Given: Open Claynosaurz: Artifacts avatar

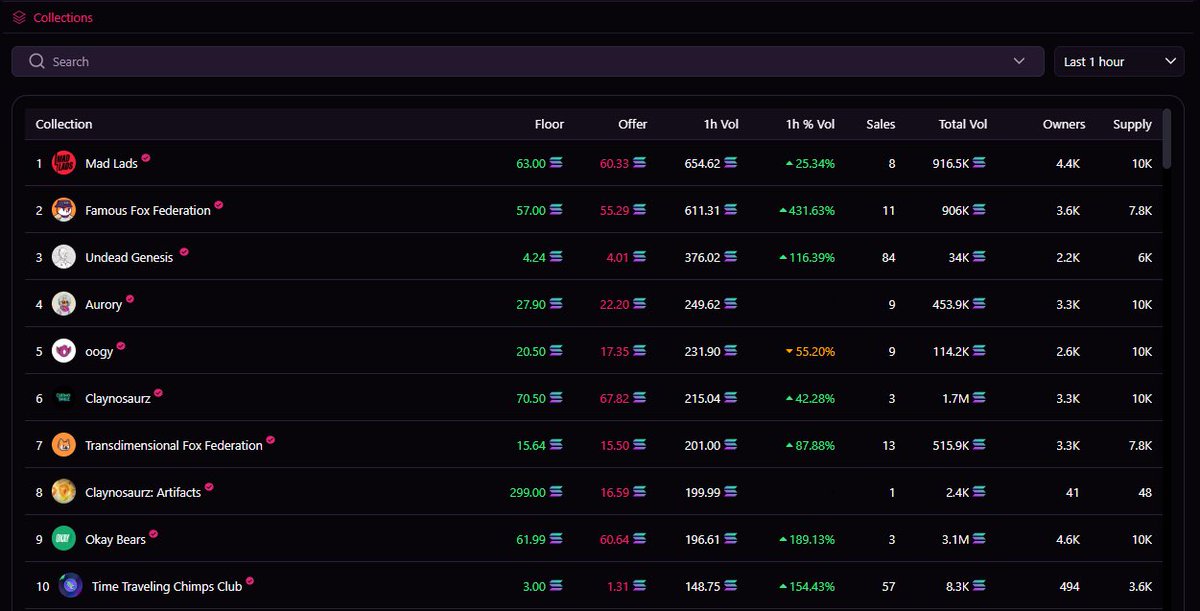Looking at the screenshot, I should pos(64,492).
